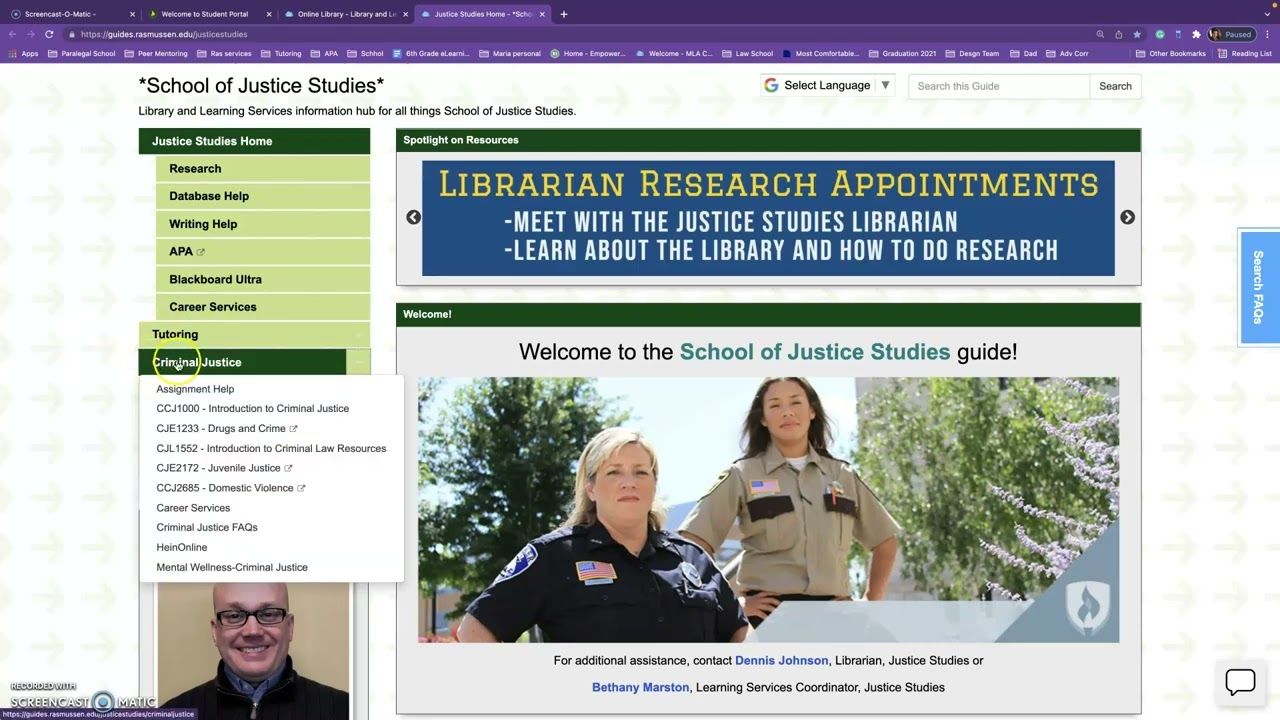Bookmark this page with the star icon

(1137, 34)
